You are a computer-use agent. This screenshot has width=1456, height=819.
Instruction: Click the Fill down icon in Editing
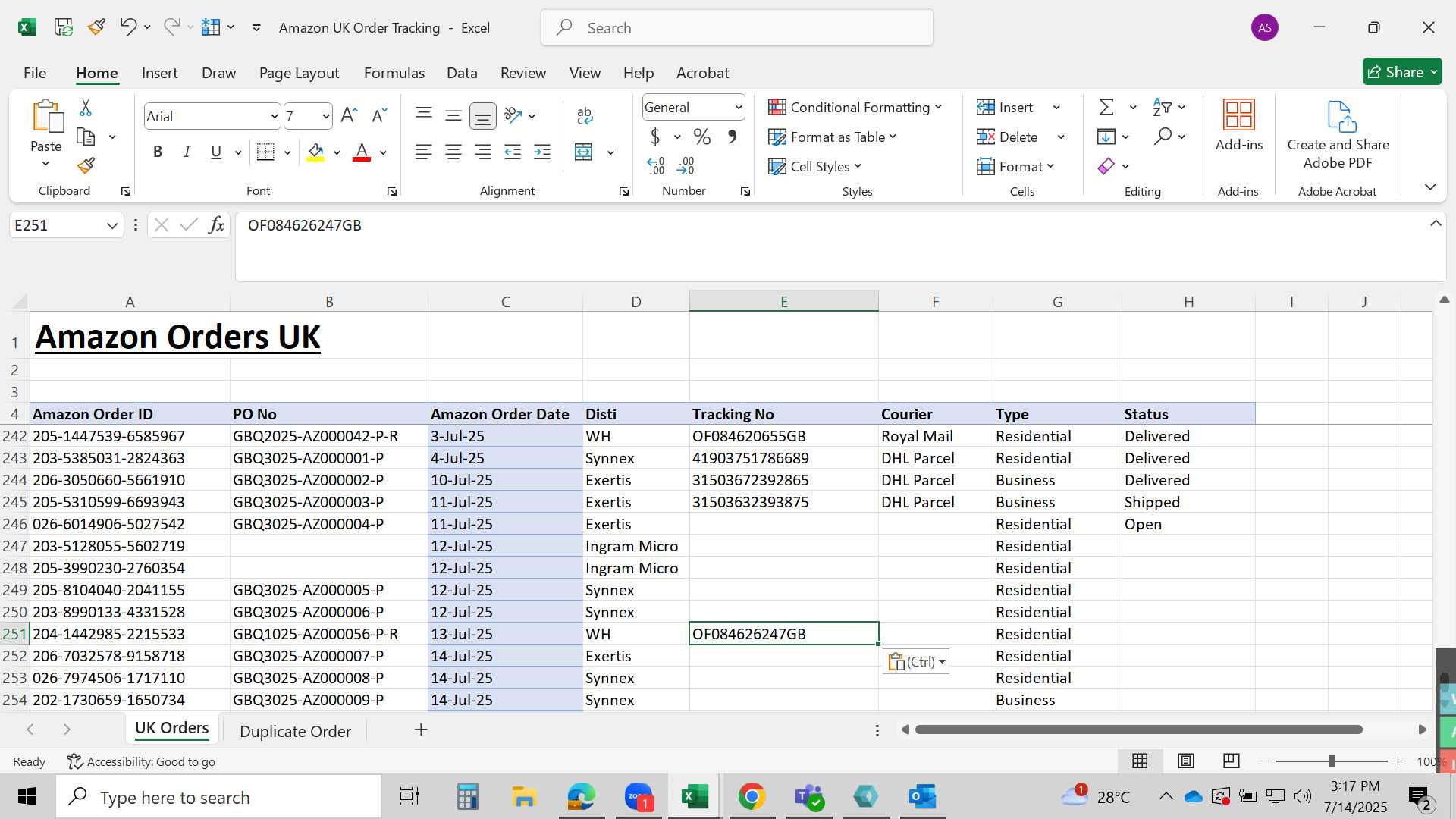1106,136
